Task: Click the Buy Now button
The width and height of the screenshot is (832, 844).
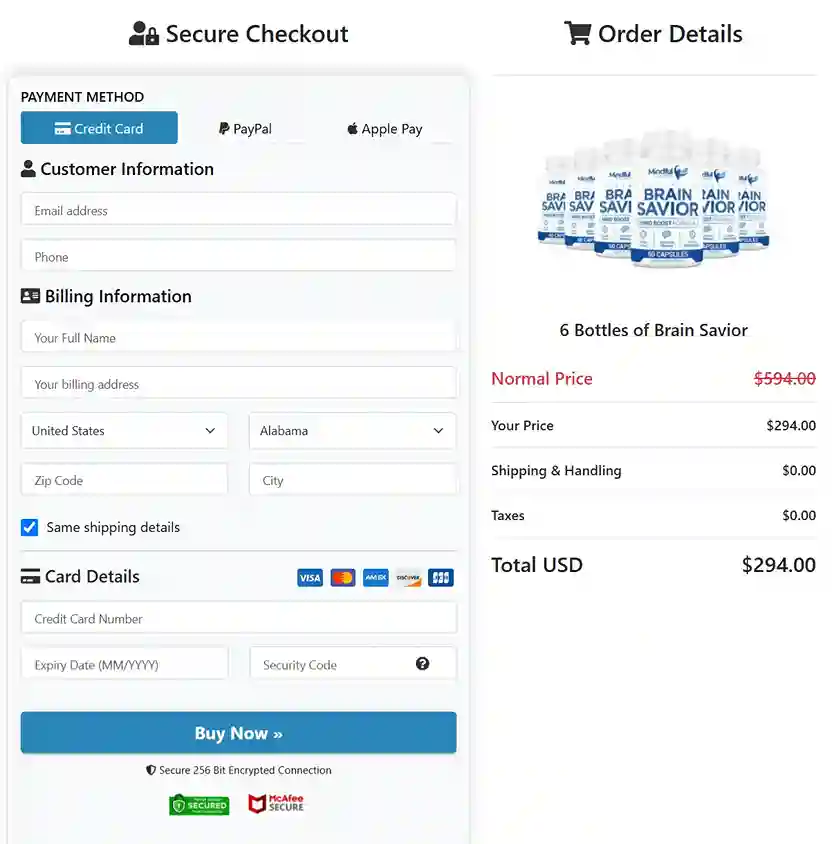Action: (238, 732)
